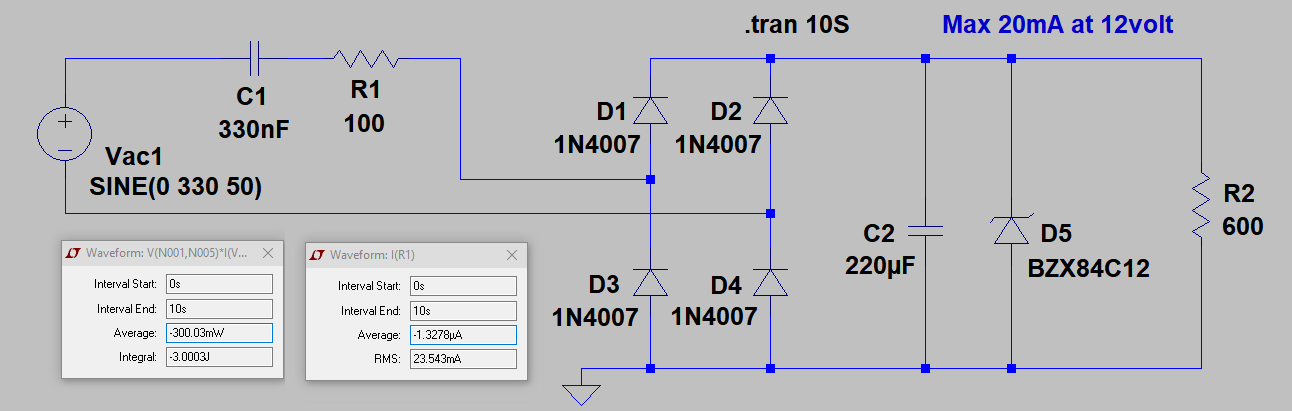1292x411 pixels.
Task: Click the Interval End field in I(R1) dialog
Action: coord(463,309)
